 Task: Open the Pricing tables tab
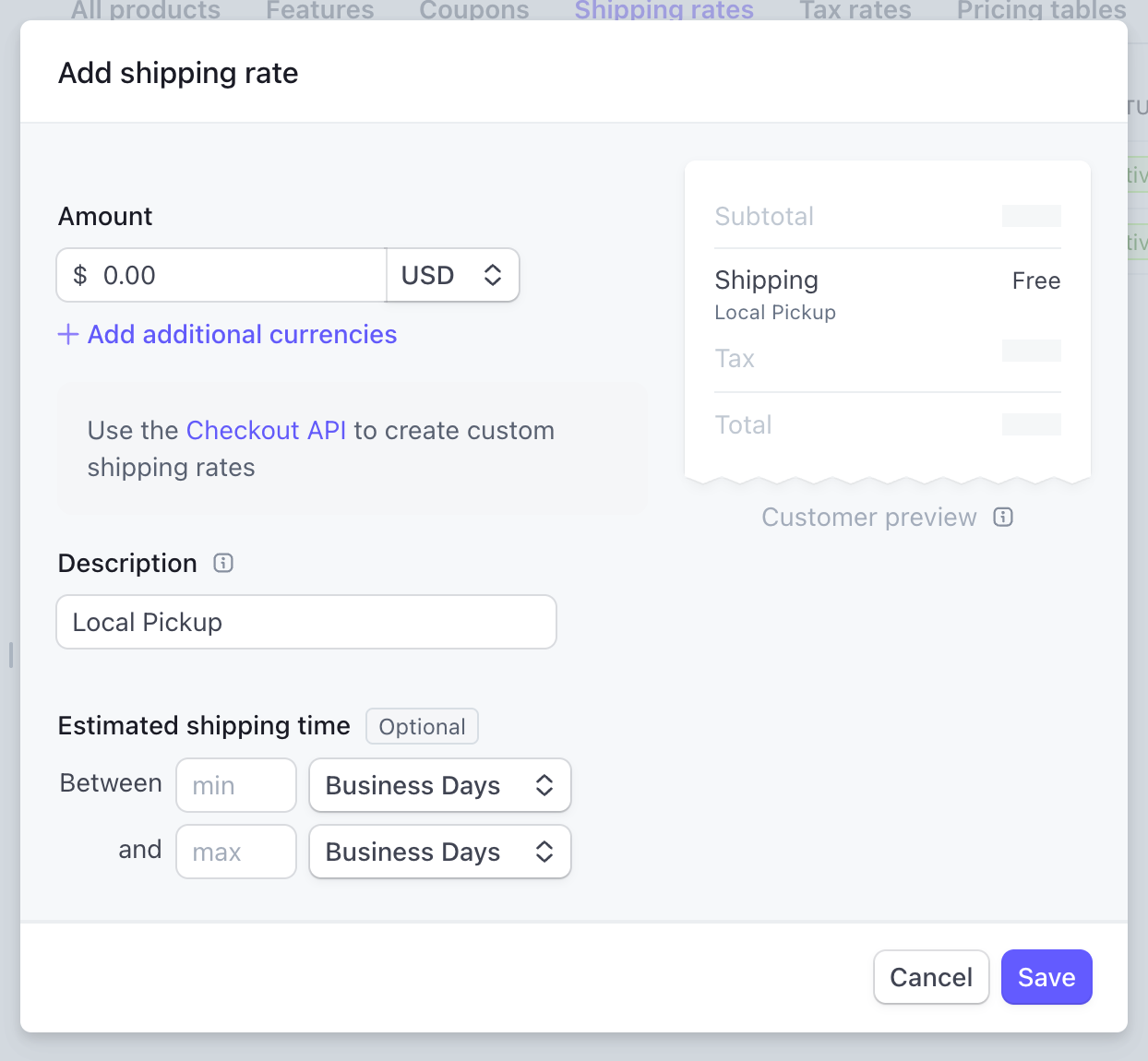click(1039, 10)
